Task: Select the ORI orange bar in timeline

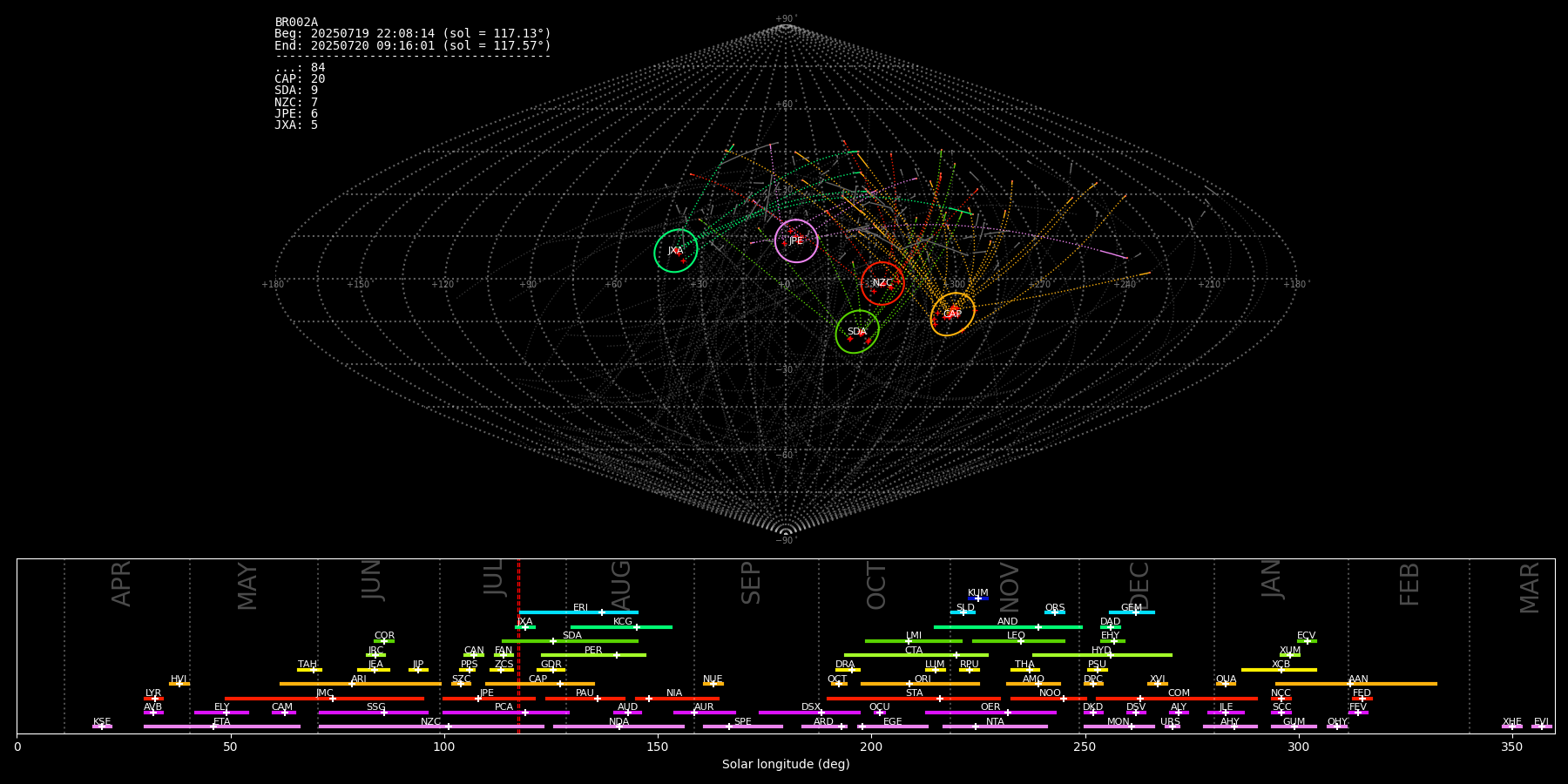Action: 920,684
